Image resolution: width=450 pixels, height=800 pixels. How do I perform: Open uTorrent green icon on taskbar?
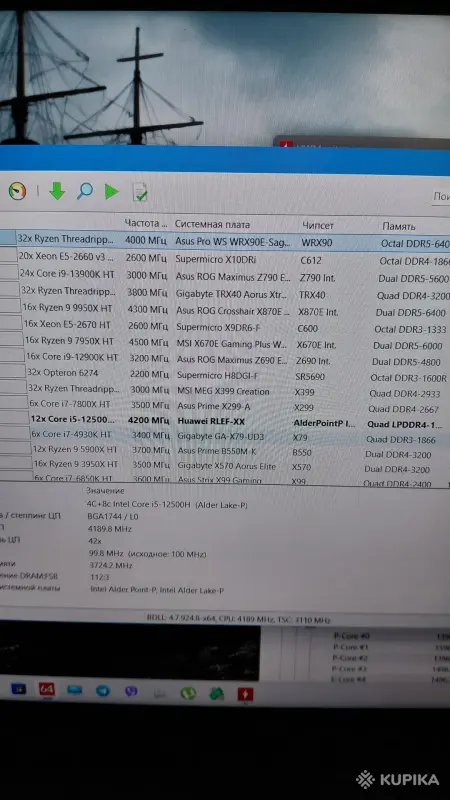pos(188,693)
